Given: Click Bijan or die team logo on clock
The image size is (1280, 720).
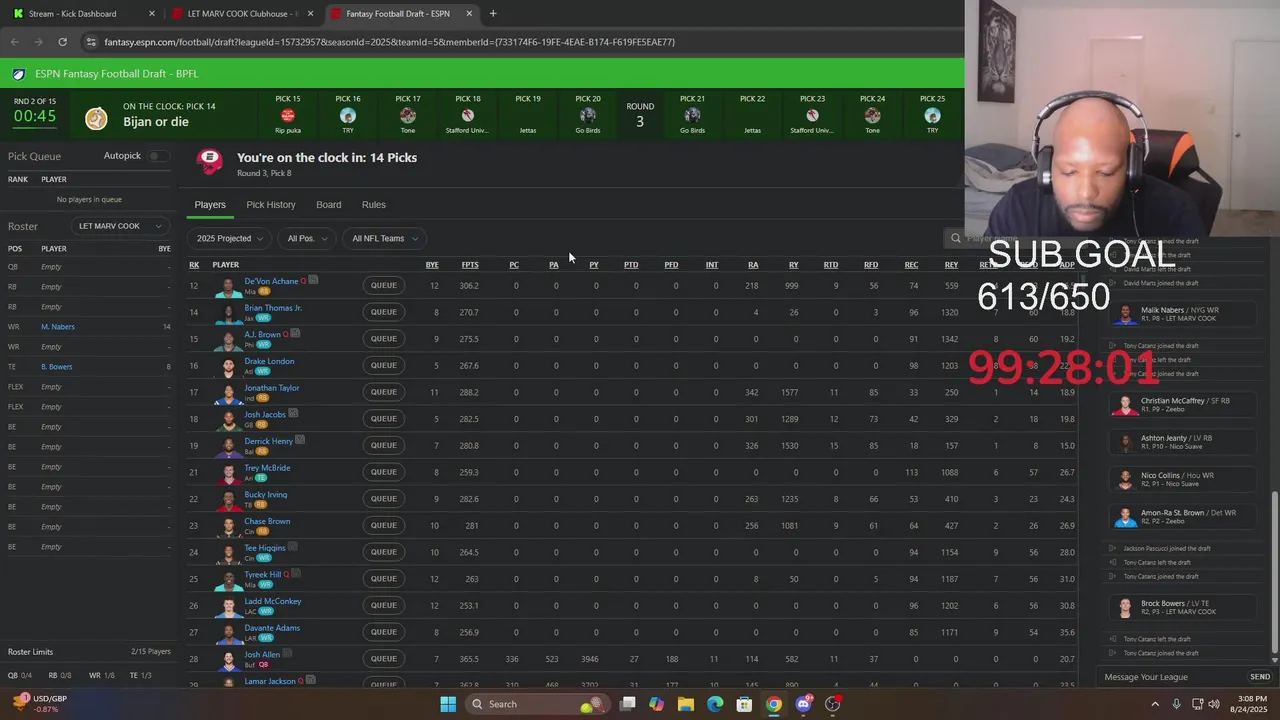Looking at the screenshot, I should 96,118.
